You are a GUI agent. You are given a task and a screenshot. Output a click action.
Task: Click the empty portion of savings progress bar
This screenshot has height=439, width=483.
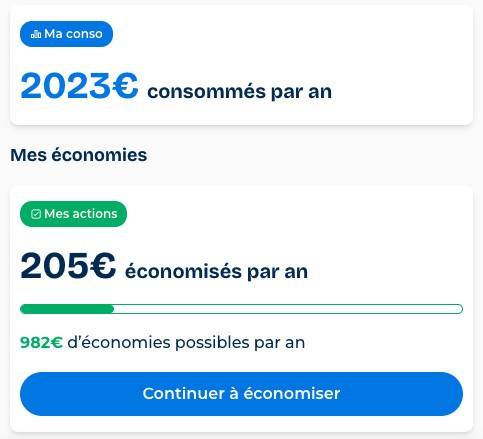(x=288, y=309)
